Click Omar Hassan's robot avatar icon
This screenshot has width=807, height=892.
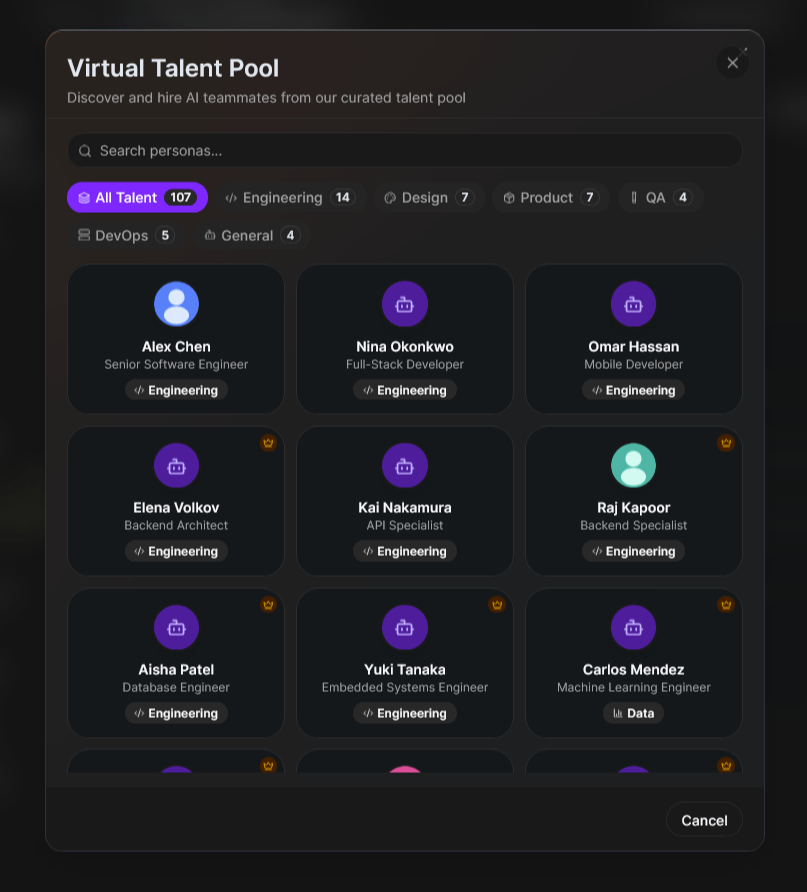tap(633, 304)
